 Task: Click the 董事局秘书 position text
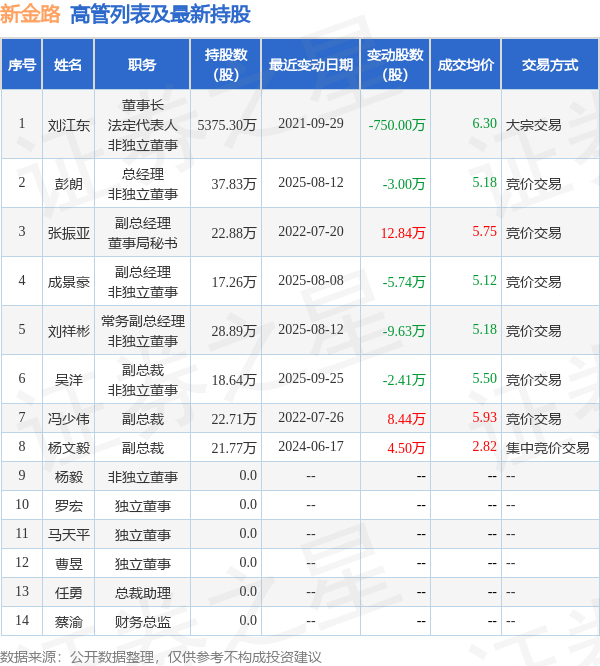[143, 243]
